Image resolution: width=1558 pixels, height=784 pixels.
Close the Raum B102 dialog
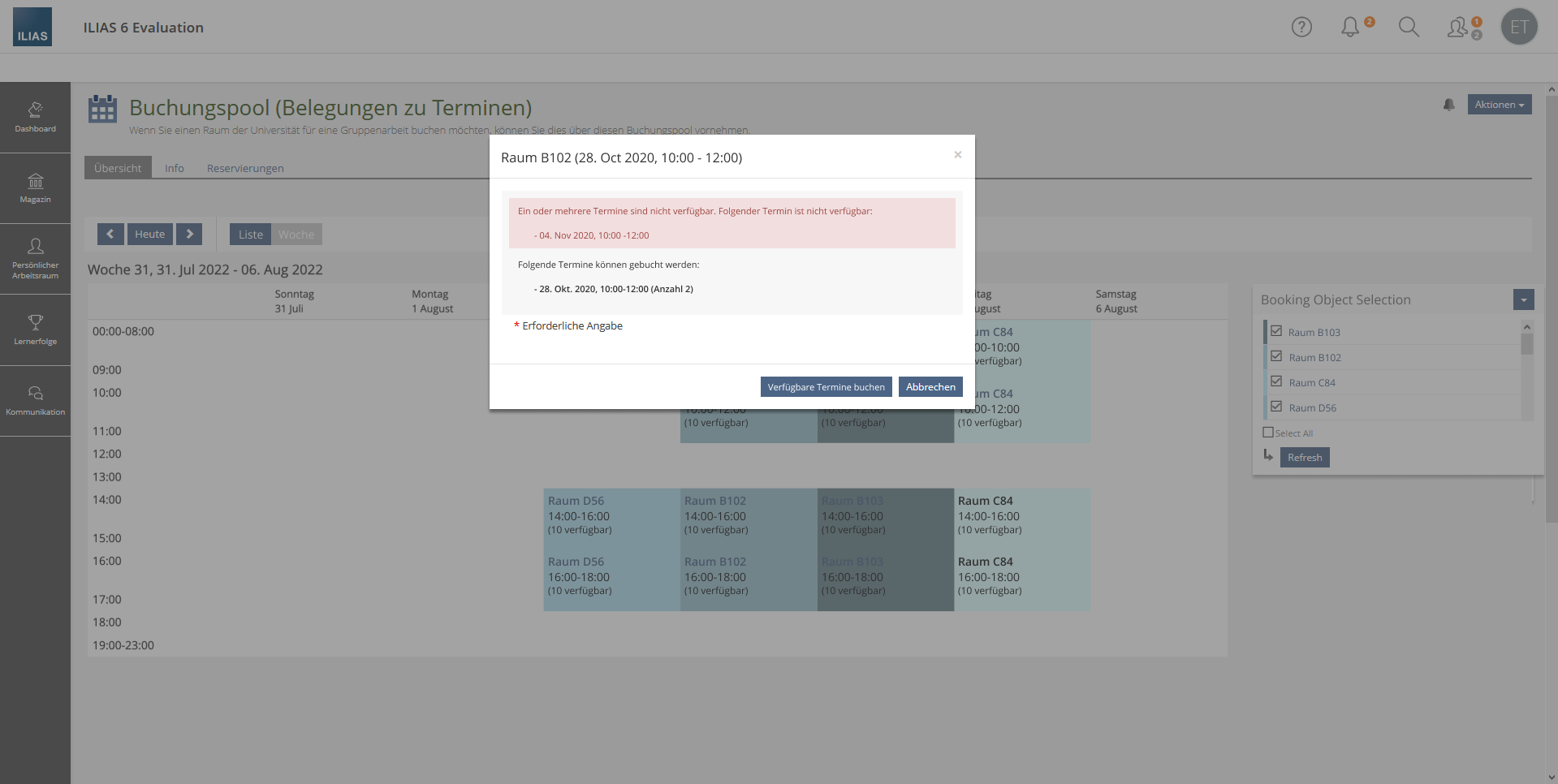coord(958,154)
